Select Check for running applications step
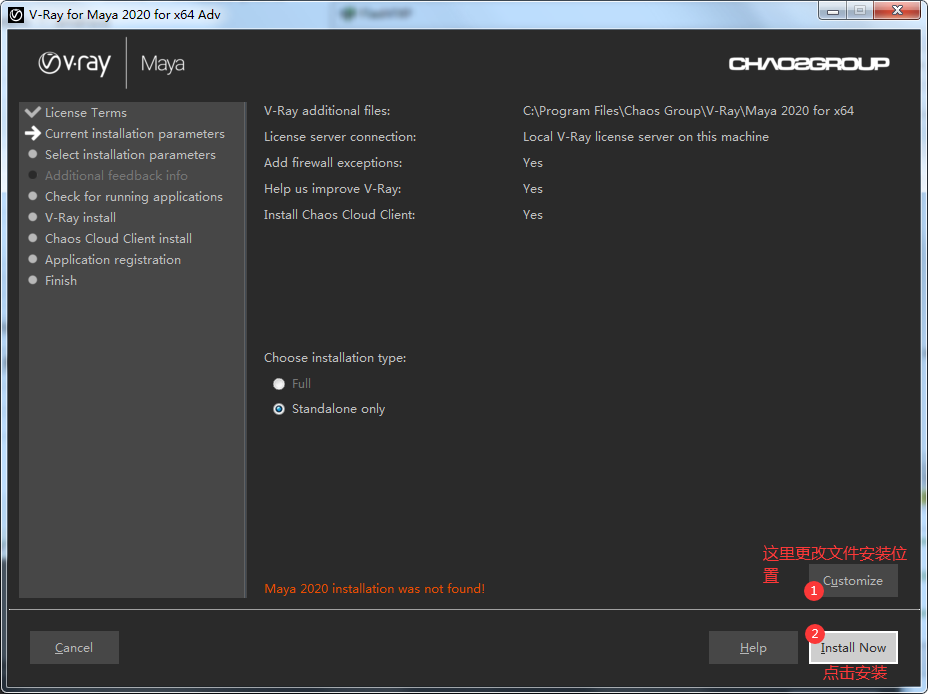Viewport: 928px width, 694px height. pos(134,196)
